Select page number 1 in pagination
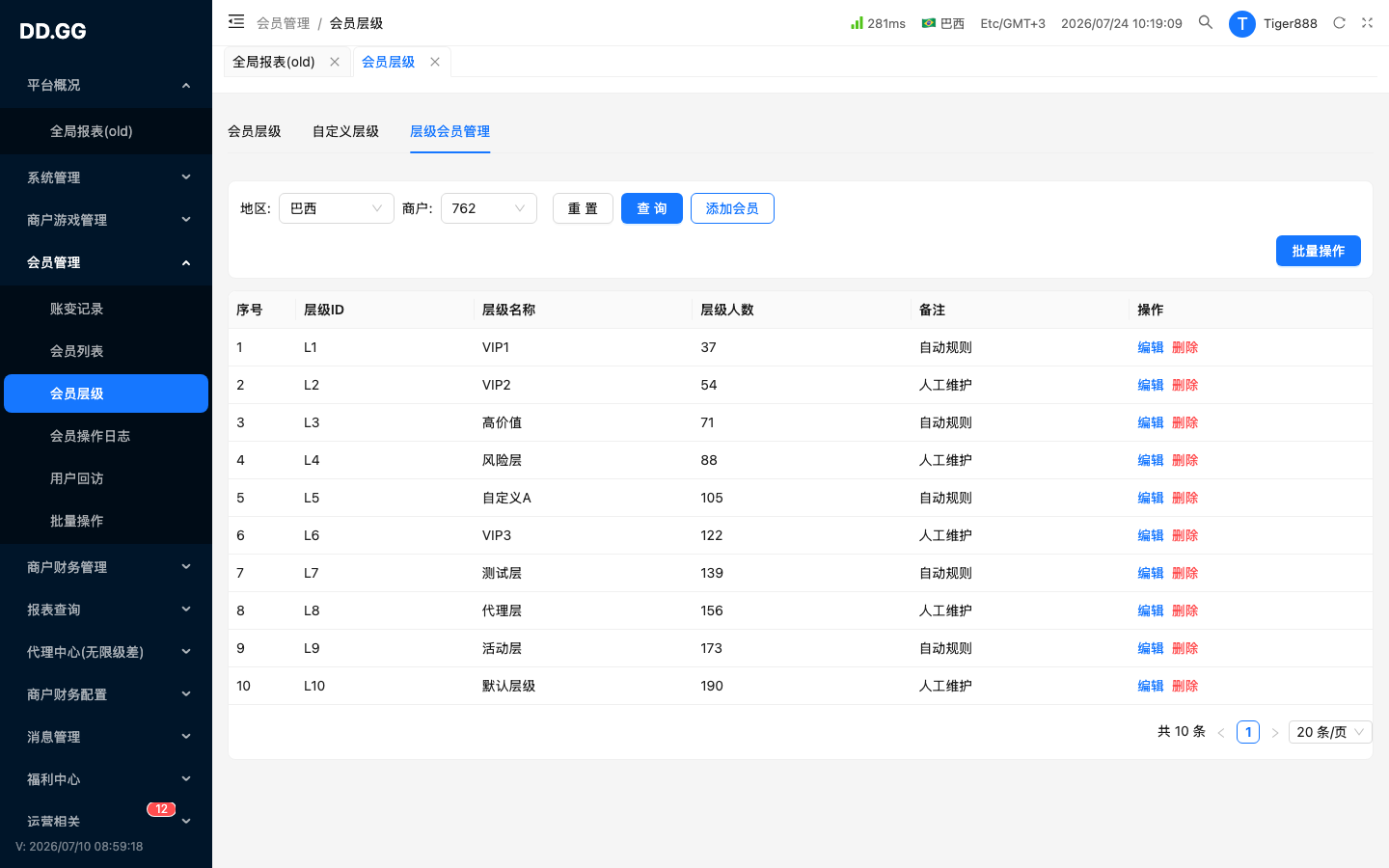The width and height of the screenshot is (1389, 868). point(1248,732)
